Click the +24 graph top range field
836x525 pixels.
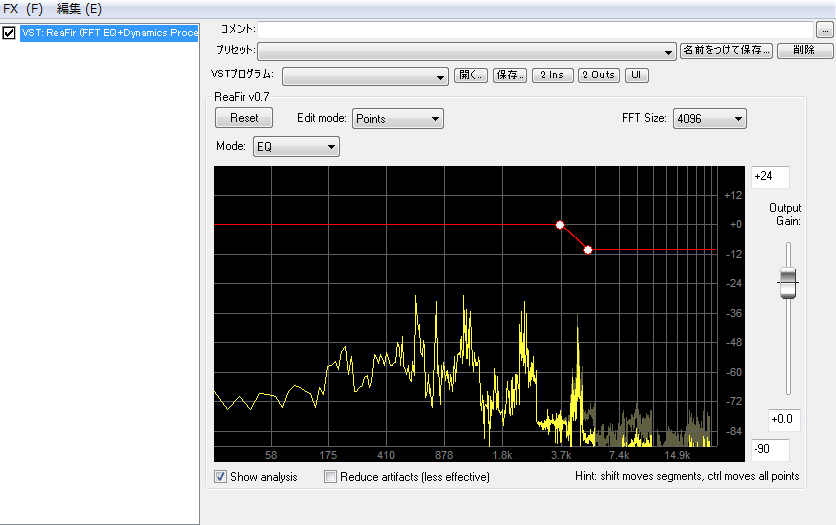point(770,176)
